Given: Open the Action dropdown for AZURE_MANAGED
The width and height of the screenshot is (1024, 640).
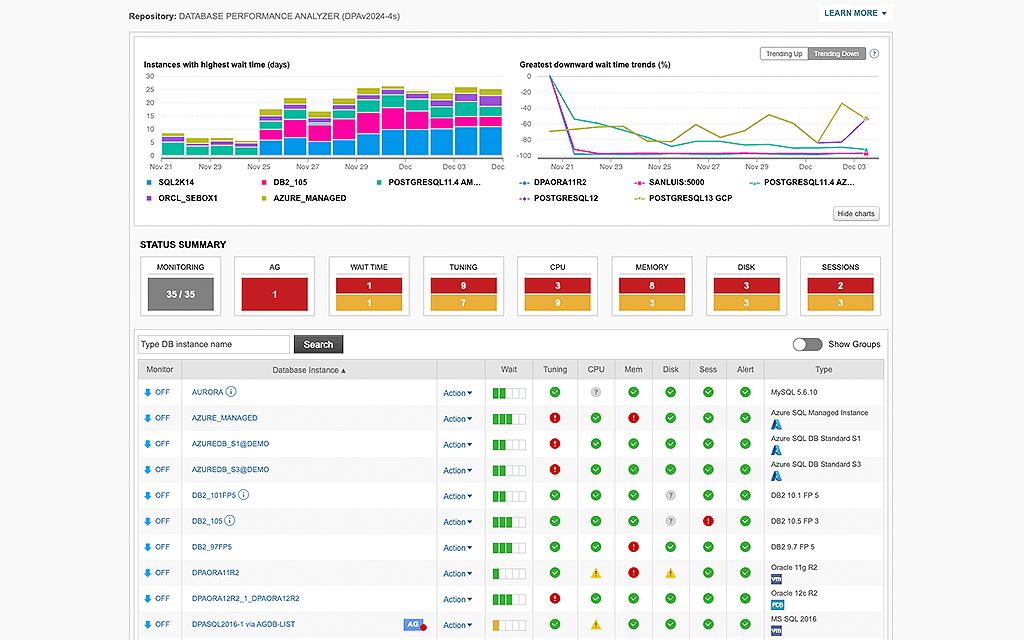Looking at the screenshot, I should pos(458,419).
